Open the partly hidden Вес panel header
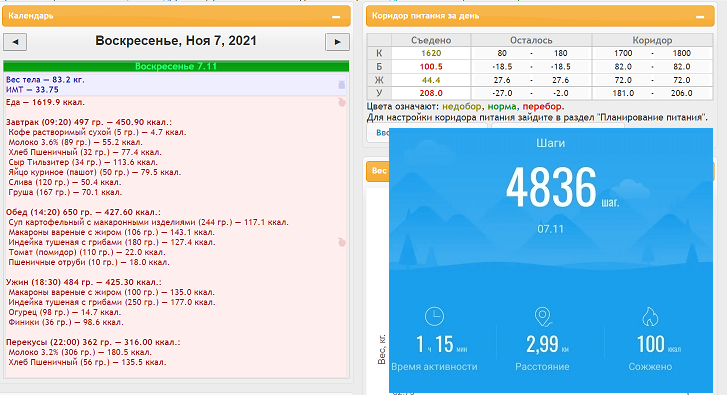The width and height of the screenshot is (727, 395). (378, 171)
